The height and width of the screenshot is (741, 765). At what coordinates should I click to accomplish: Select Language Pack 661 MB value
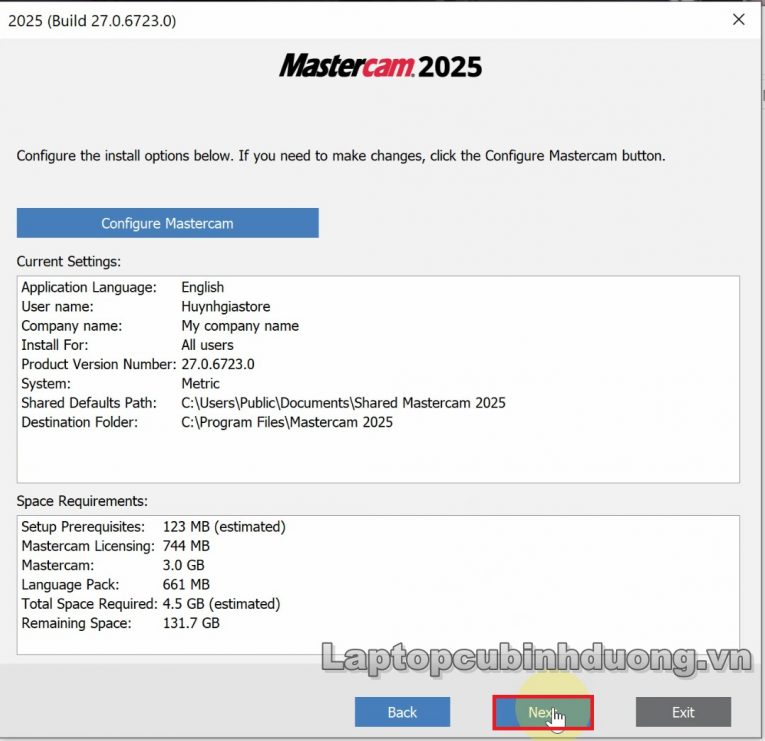pyautogui.click(x=186, y=584)
